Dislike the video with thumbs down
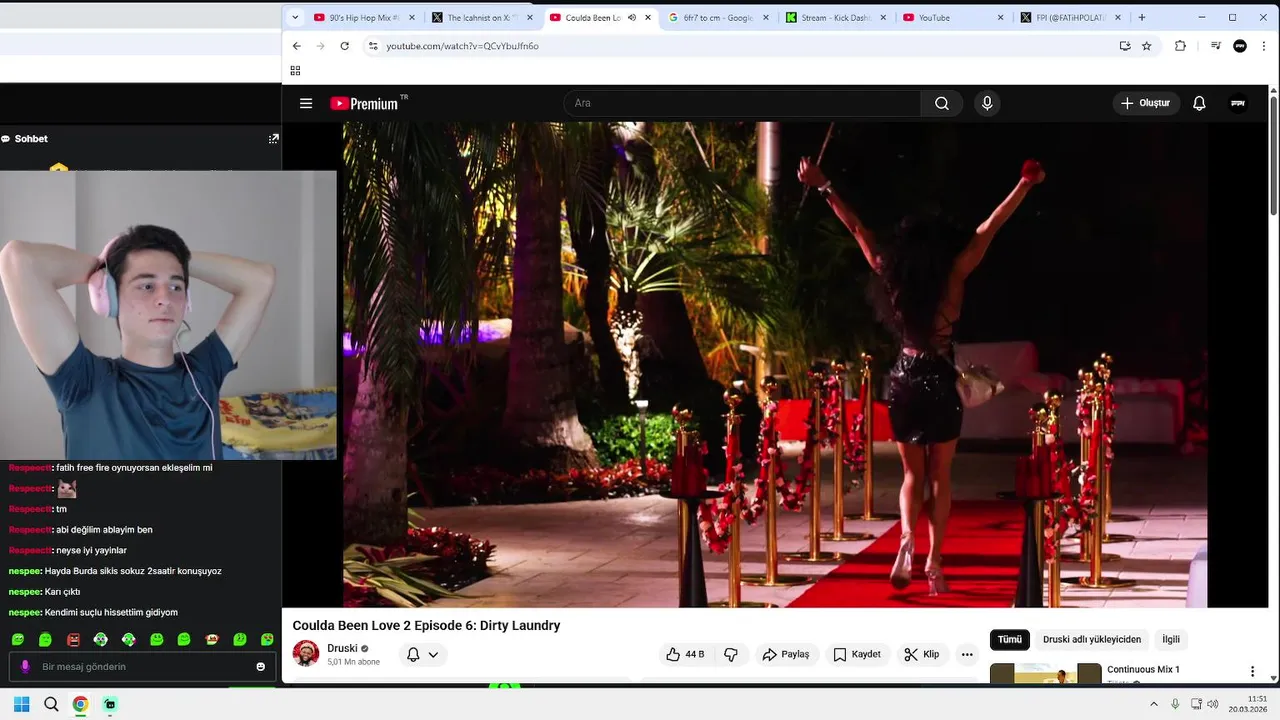1280x720 pixels. (731, 654)
